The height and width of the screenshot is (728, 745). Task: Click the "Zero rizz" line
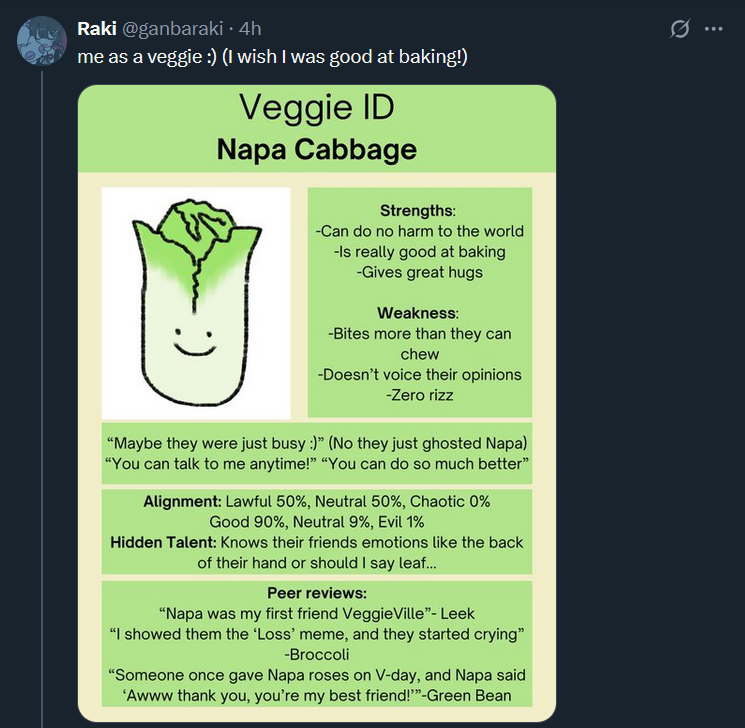point(419,395)
